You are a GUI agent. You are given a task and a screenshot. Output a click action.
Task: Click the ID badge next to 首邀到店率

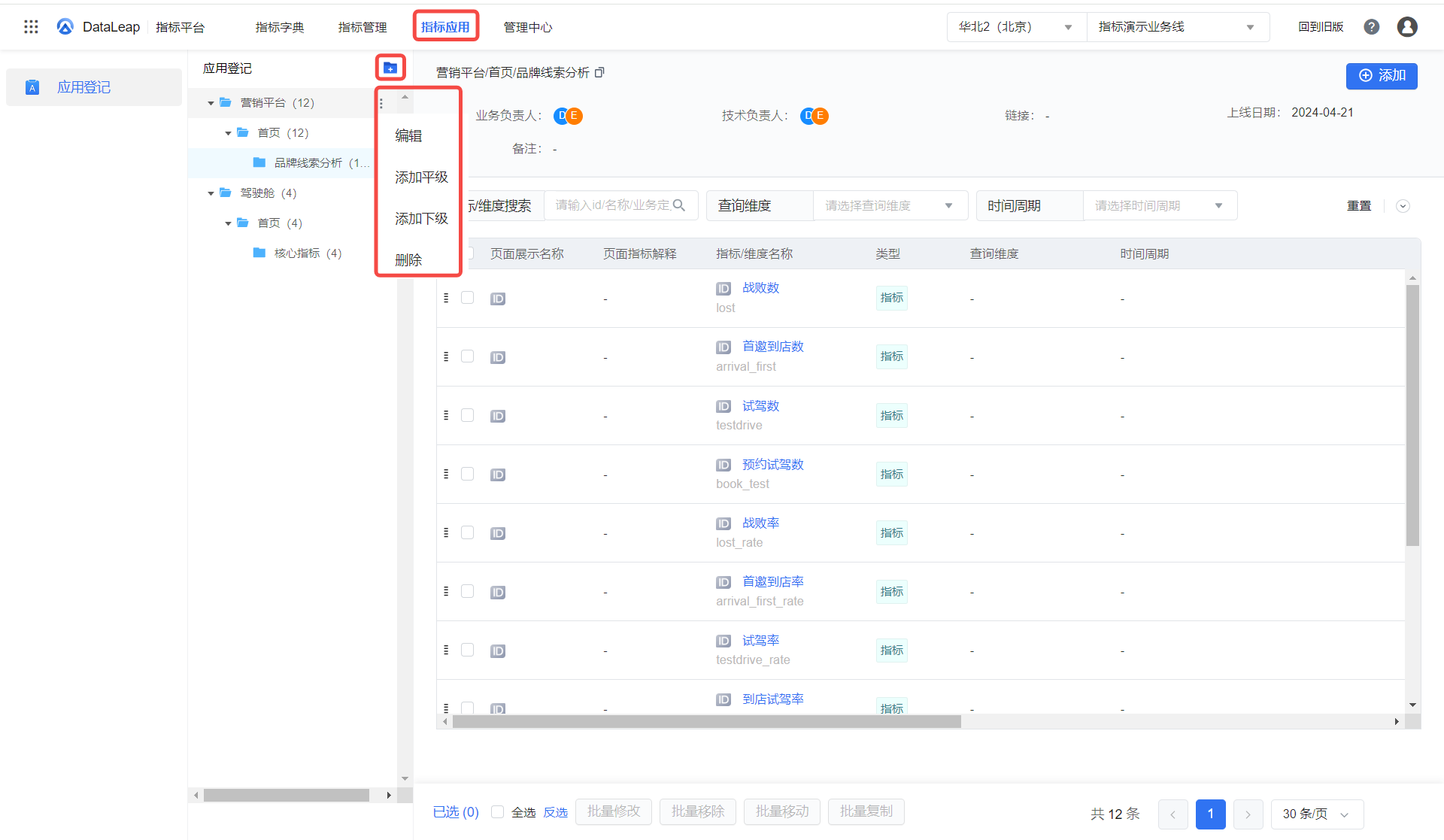point(724,582)
